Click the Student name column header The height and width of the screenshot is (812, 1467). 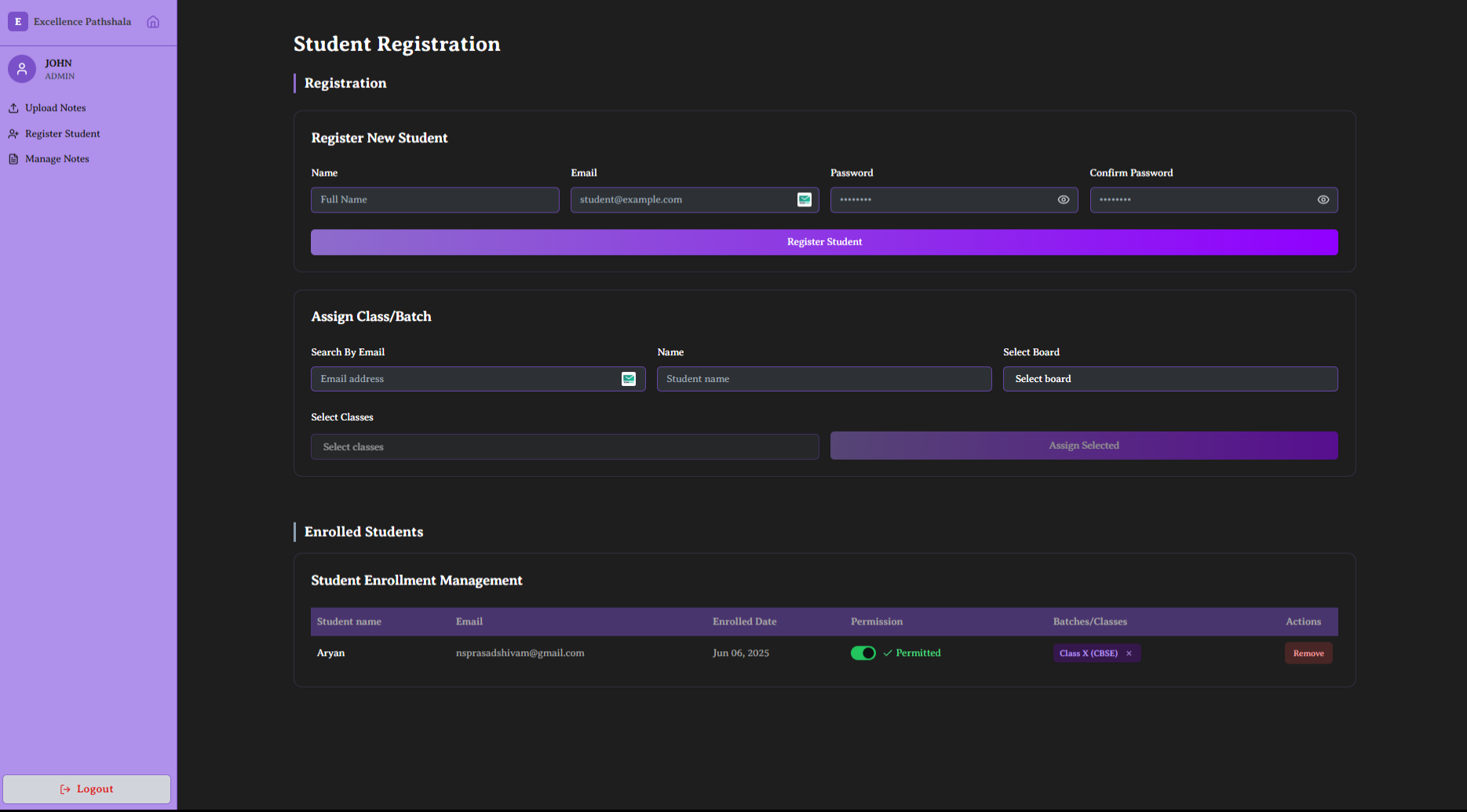[x=349, y=622]
